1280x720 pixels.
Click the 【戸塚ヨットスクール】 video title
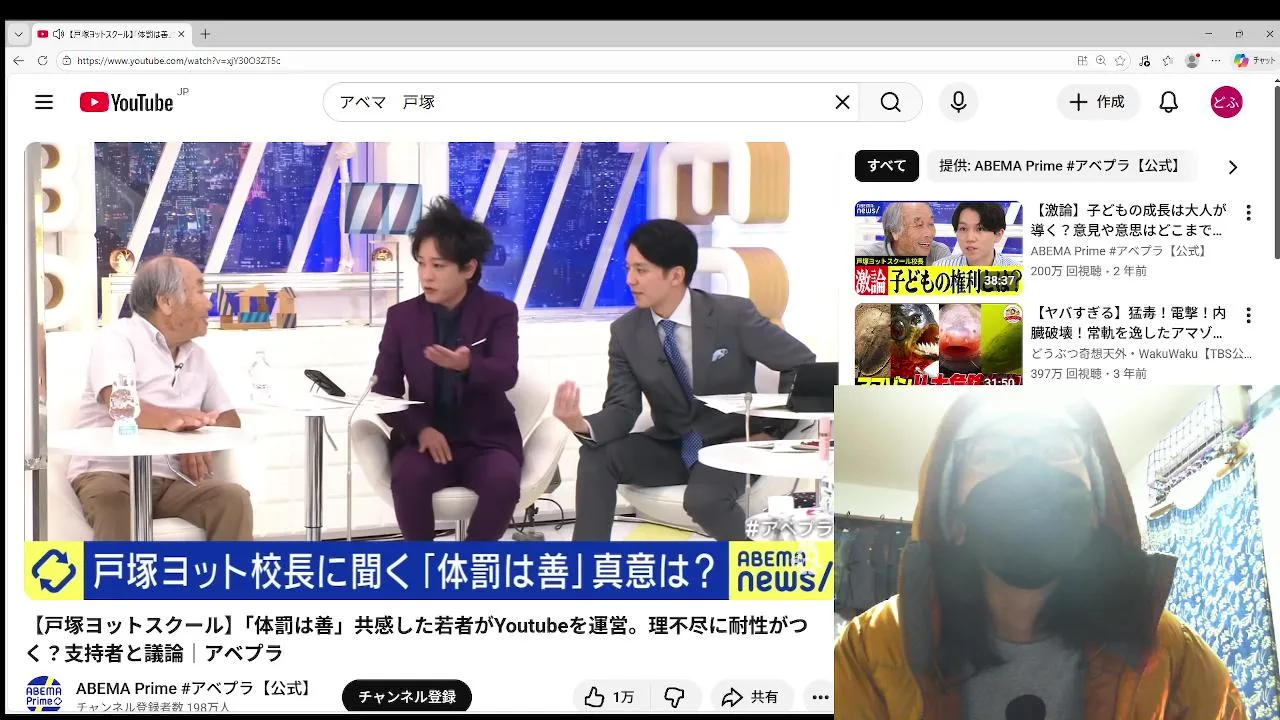click(x=417, y=639)
